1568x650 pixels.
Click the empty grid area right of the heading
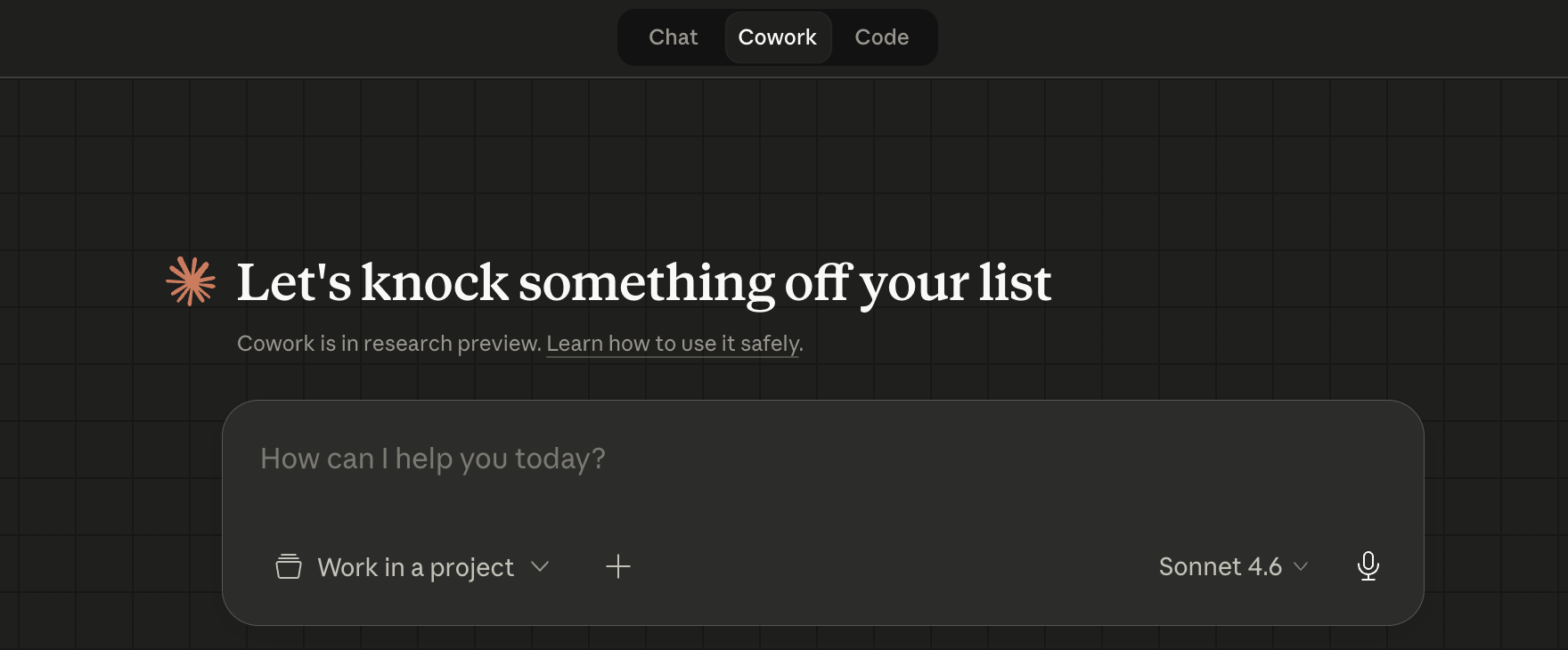pos(1292,283)
